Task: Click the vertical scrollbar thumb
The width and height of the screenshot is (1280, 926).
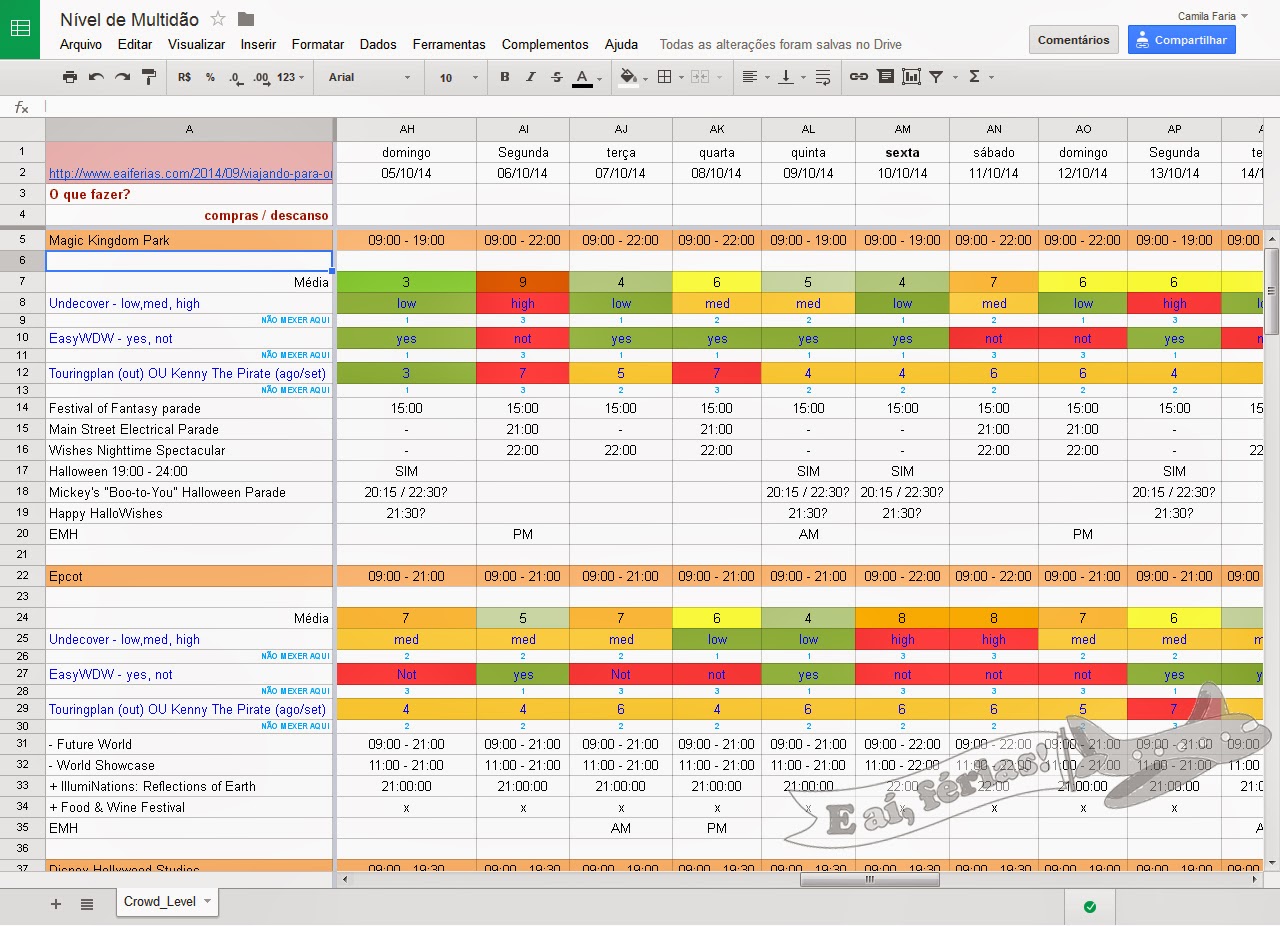Action: point(1272,290)
